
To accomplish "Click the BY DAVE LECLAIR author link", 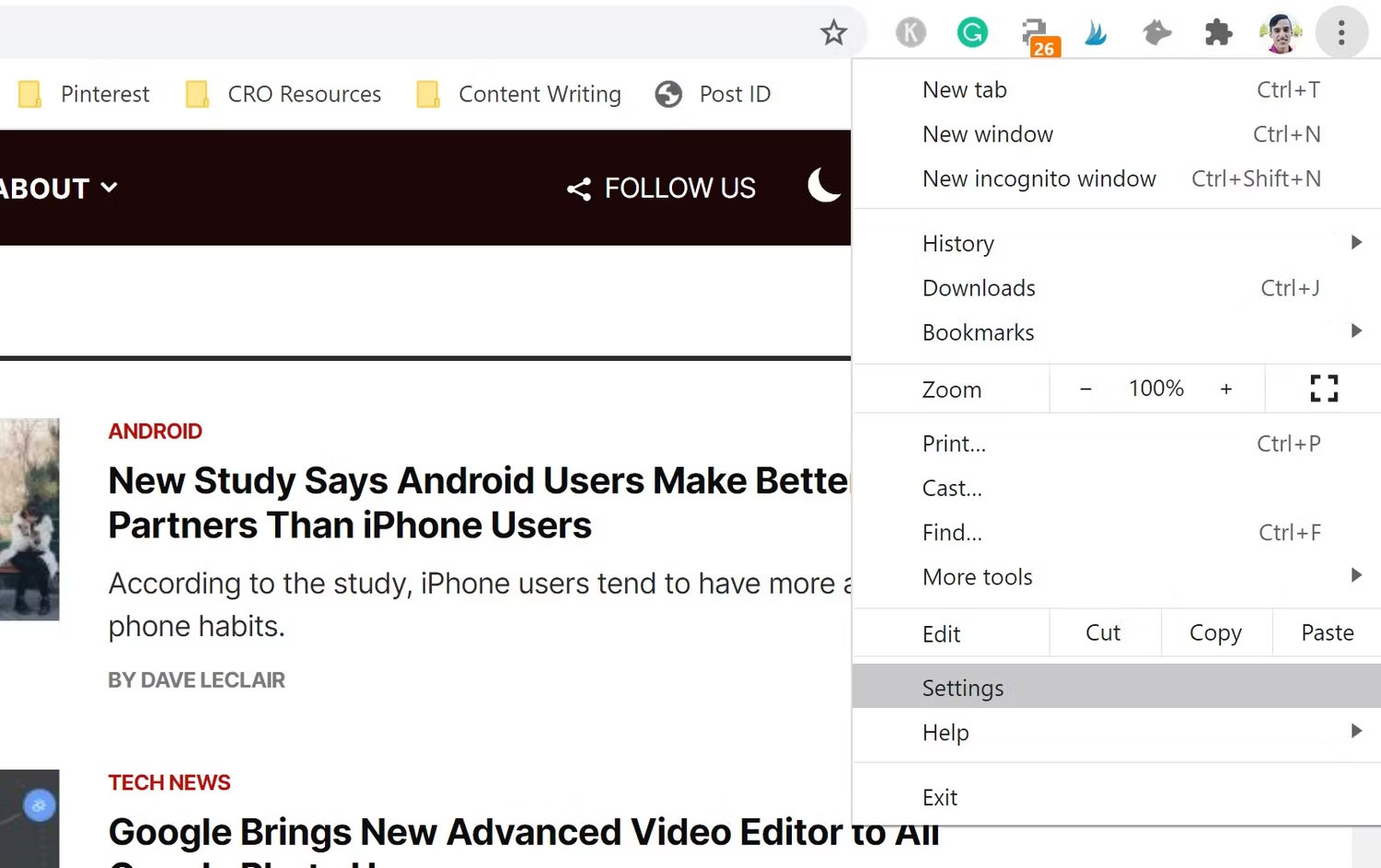I will click(196, 679).
